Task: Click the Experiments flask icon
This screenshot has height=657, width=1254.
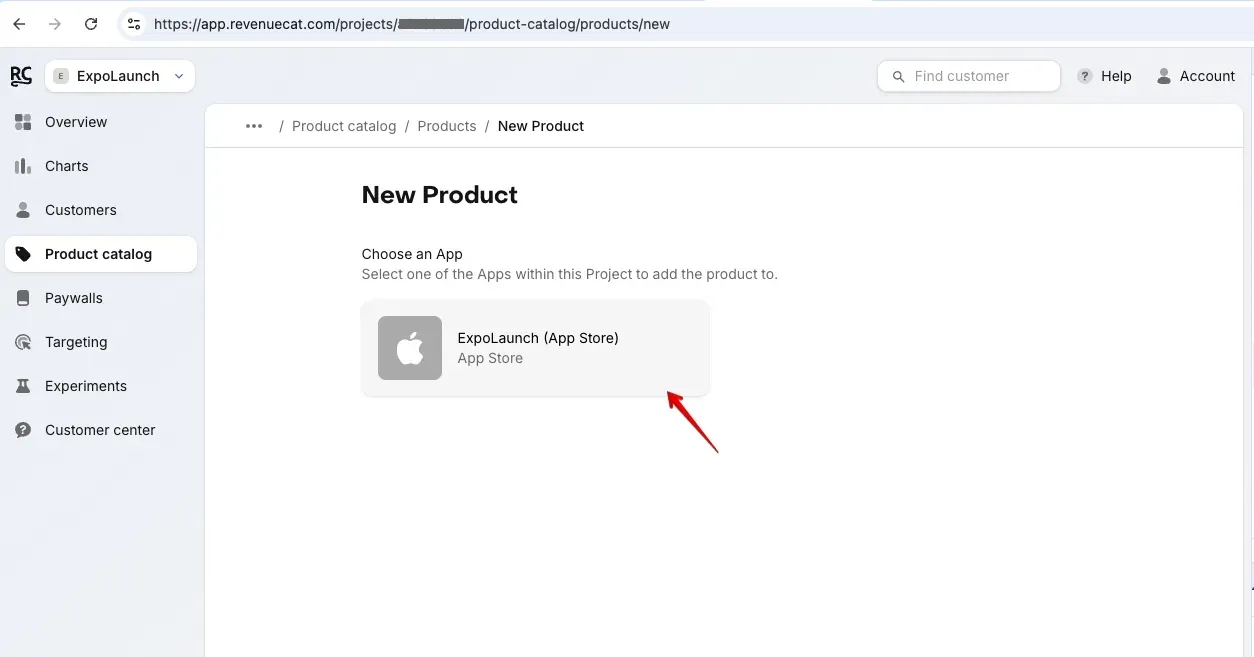Action: click(23, 386)
